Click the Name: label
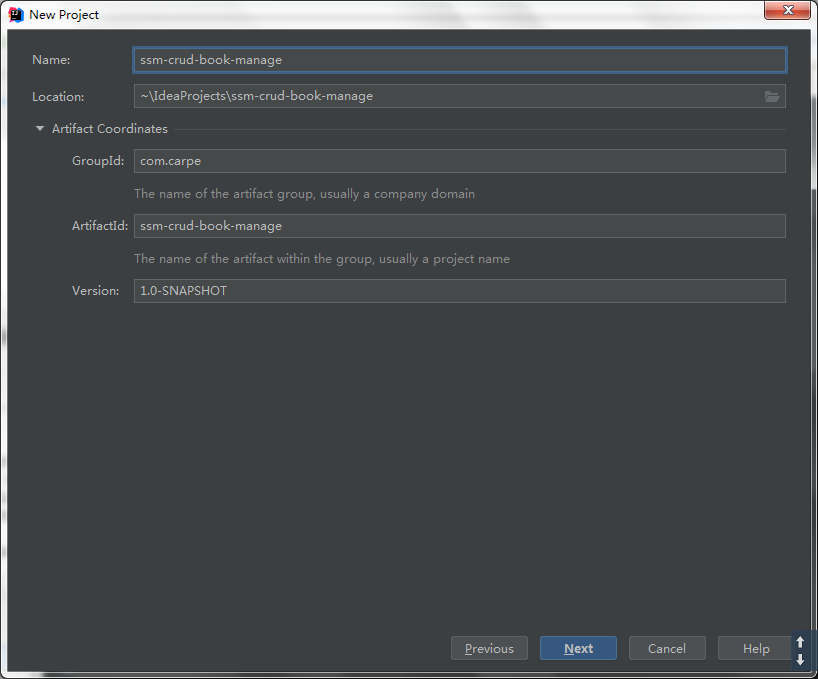The height and width of the screenshot is (679, 818). pos(51,60)
